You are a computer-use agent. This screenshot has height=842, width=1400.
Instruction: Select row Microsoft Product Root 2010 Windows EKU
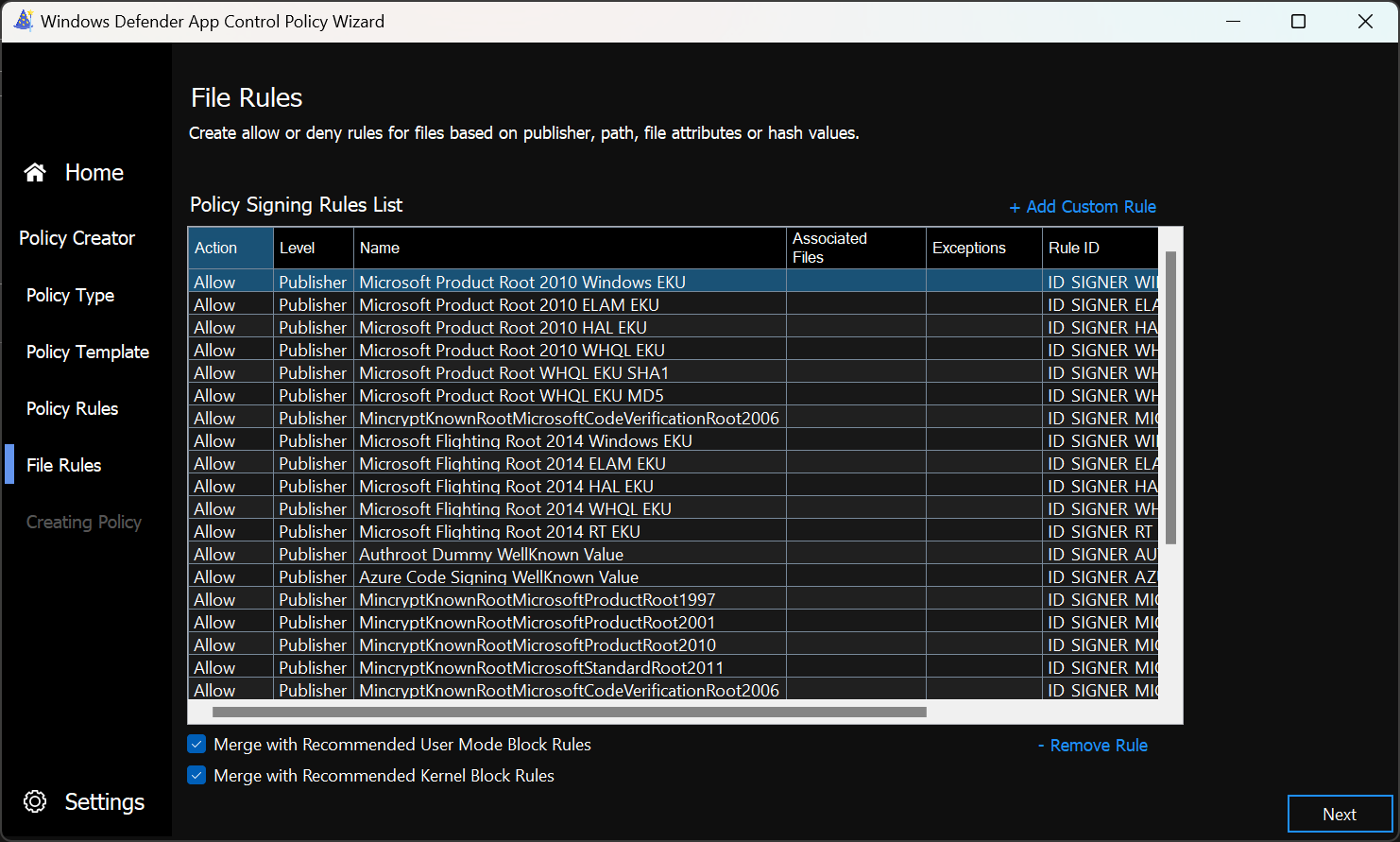[673, 282]
